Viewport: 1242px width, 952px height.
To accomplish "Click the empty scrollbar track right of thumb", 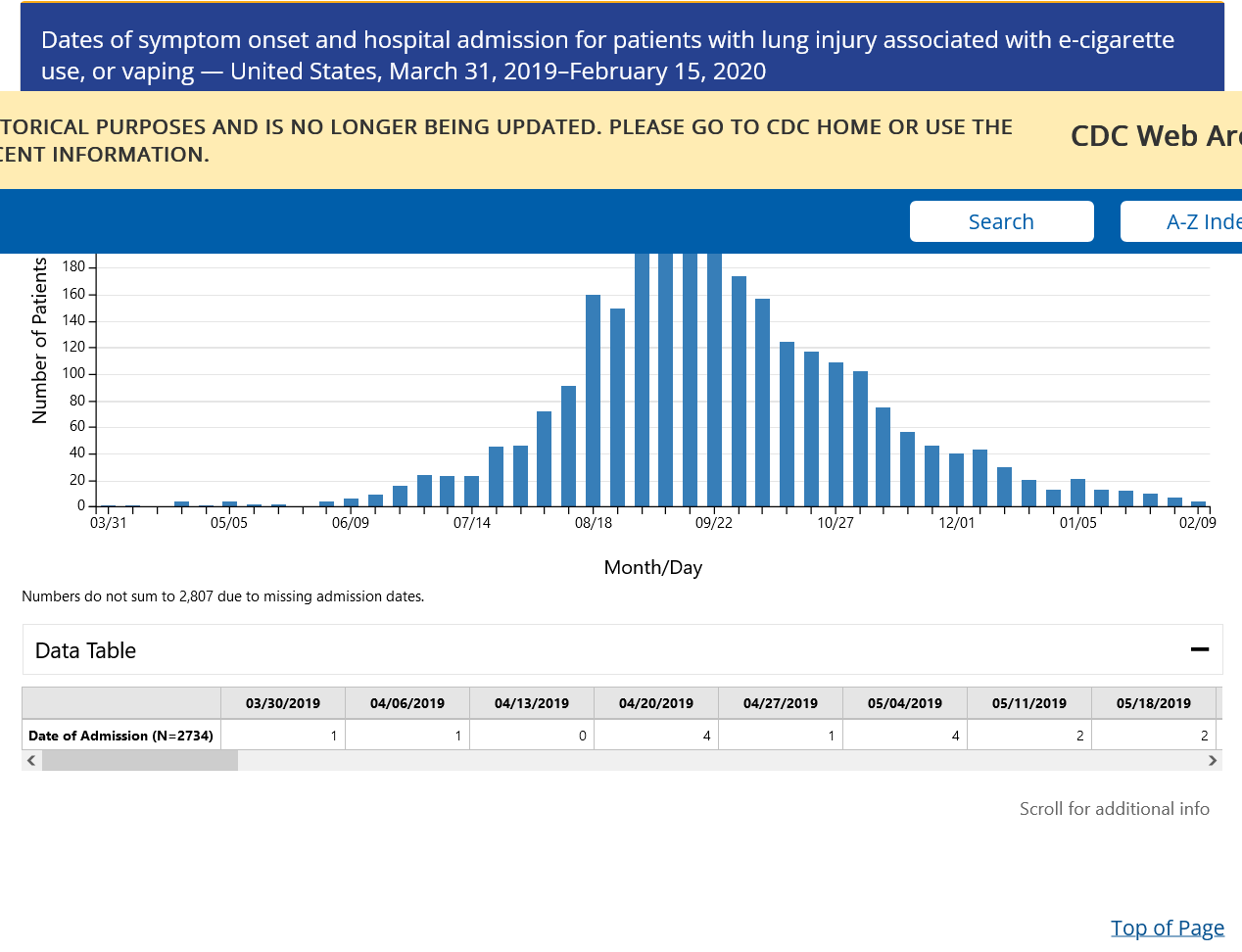I will (x=686, y=760).
